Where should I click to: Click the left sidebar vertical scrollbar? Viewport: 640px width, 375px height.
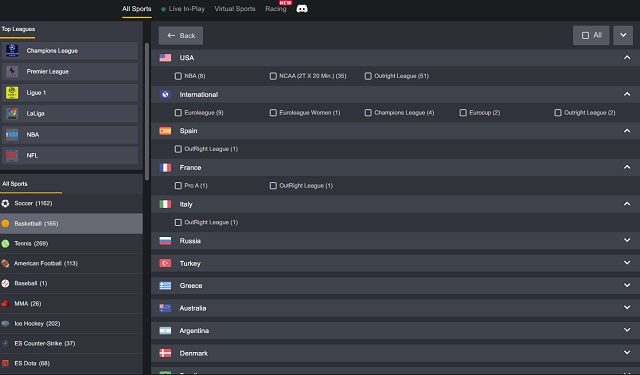[147, 111]
